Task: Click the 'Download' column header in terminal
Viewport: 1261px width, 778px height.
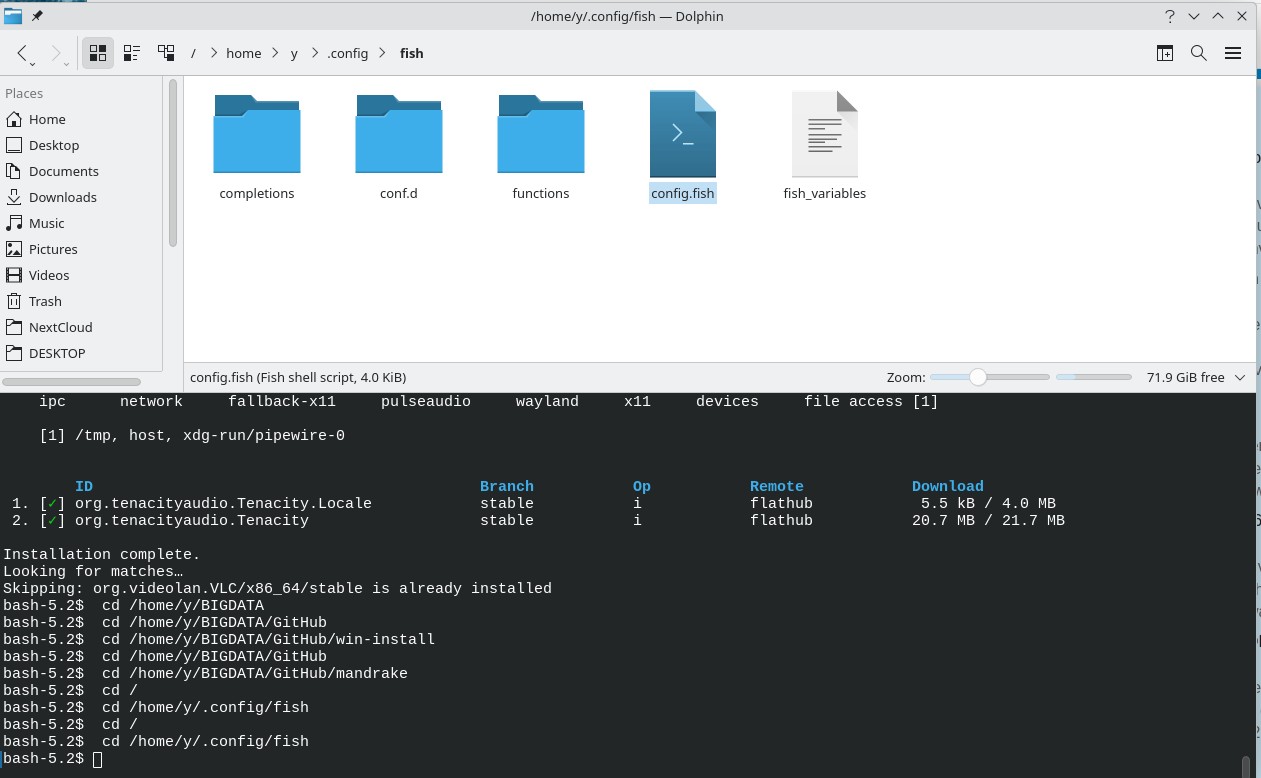Action: (x=948, y=486)
